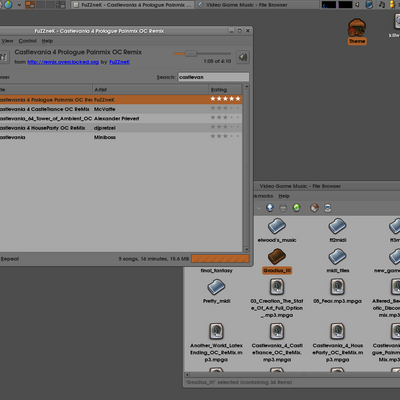
Task: Open Computer location from File Browser toolbar
Action: [x=328, y=208]
